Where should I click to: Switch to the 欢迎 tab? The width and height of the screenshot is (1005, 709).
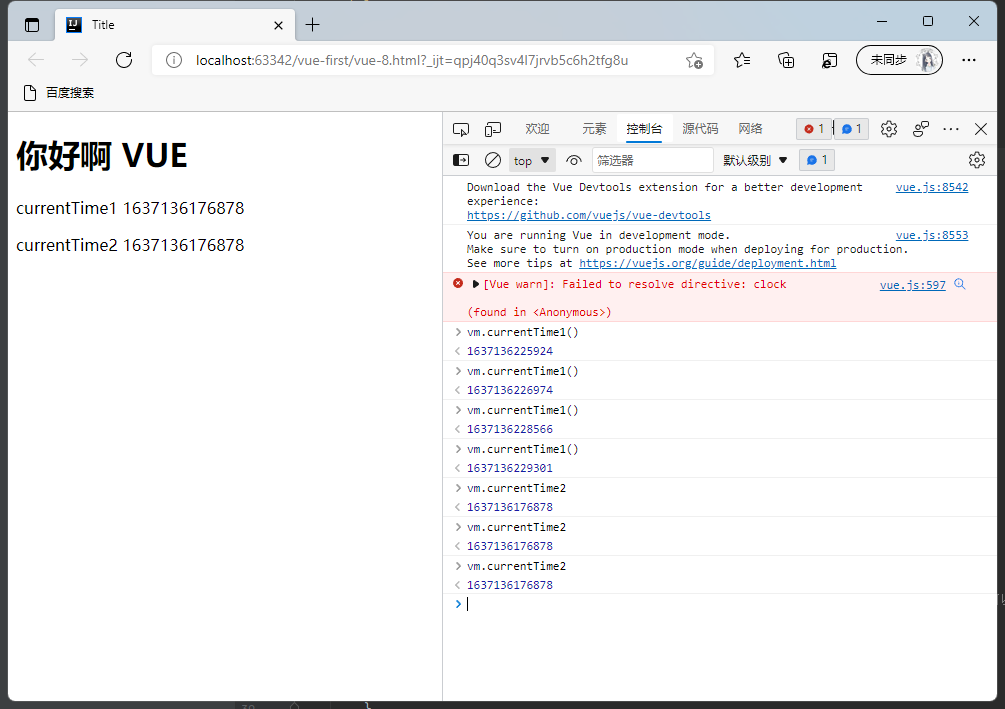point(537,129)
